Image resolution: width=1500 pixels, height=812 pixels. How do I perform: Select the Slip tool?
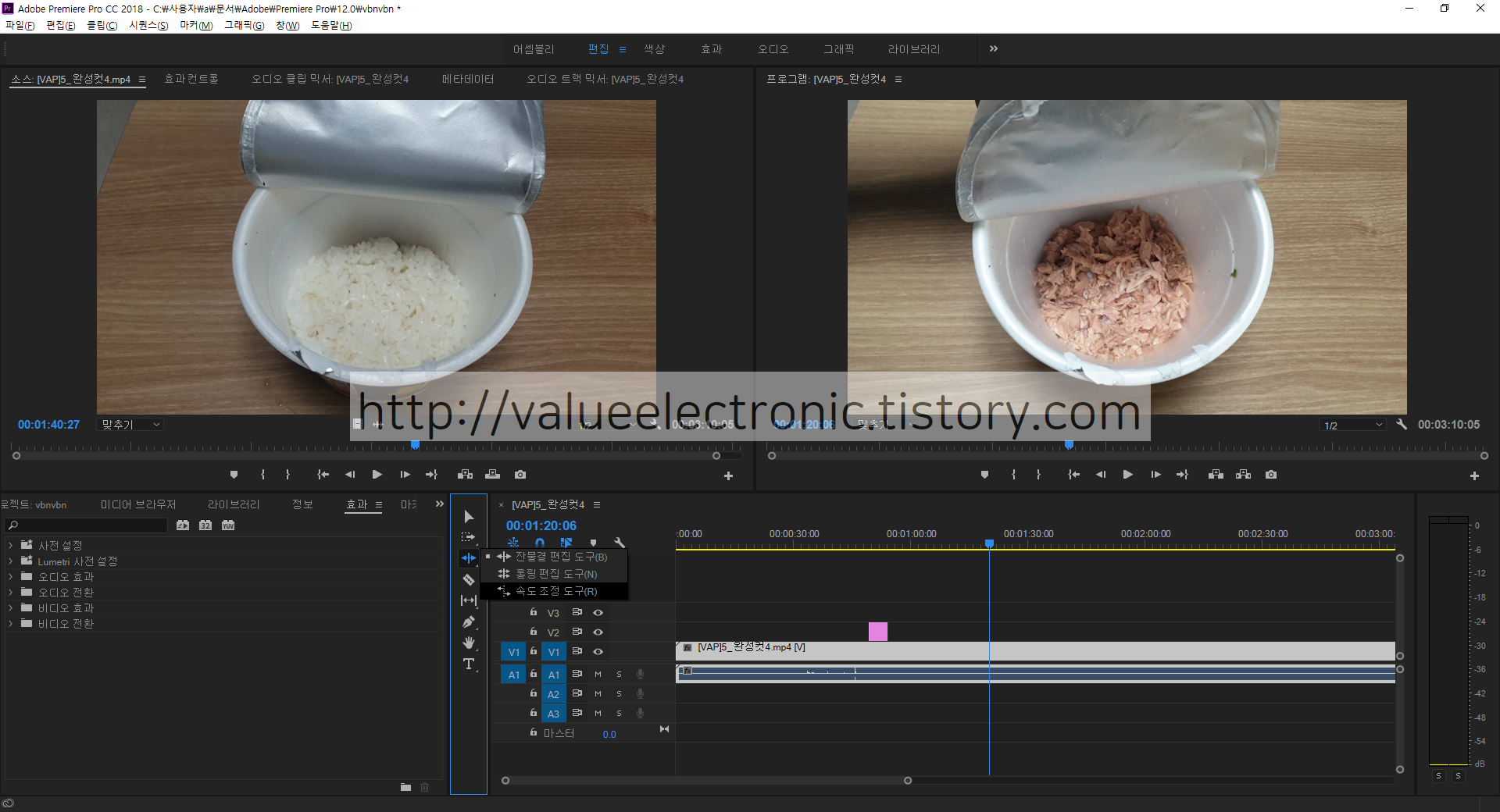click(x=469, y=600)
